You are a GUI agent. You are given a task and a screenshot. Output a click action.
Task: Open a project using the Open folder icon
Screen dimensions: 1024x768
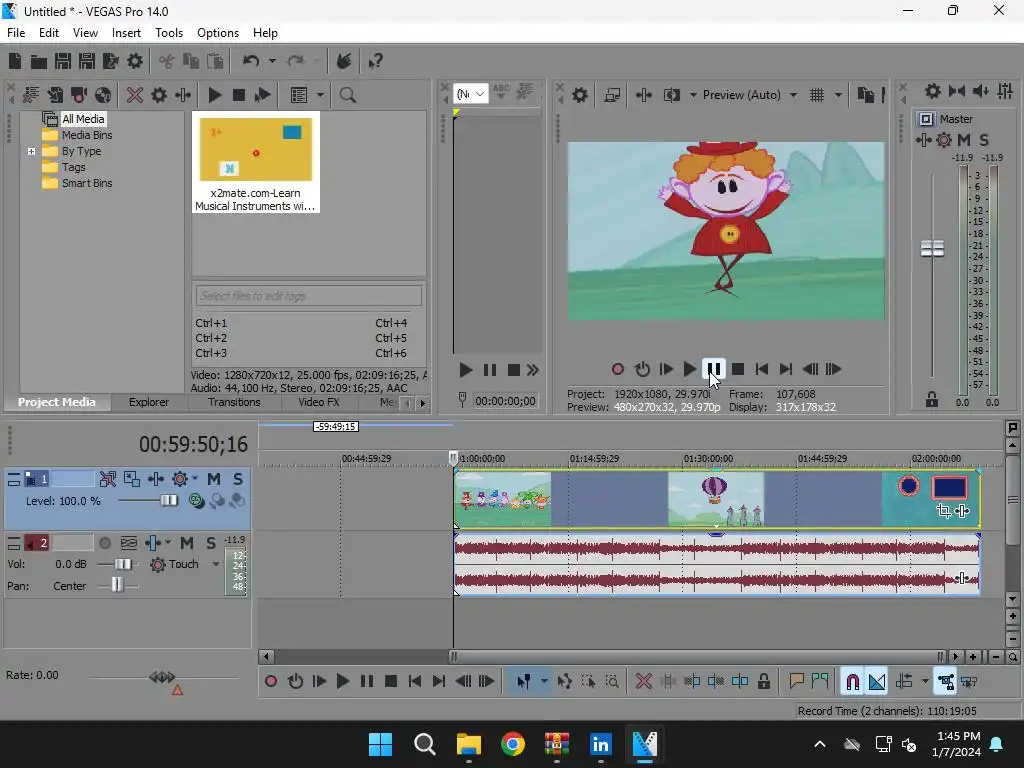pyautogui.click(x=39, y=61)
